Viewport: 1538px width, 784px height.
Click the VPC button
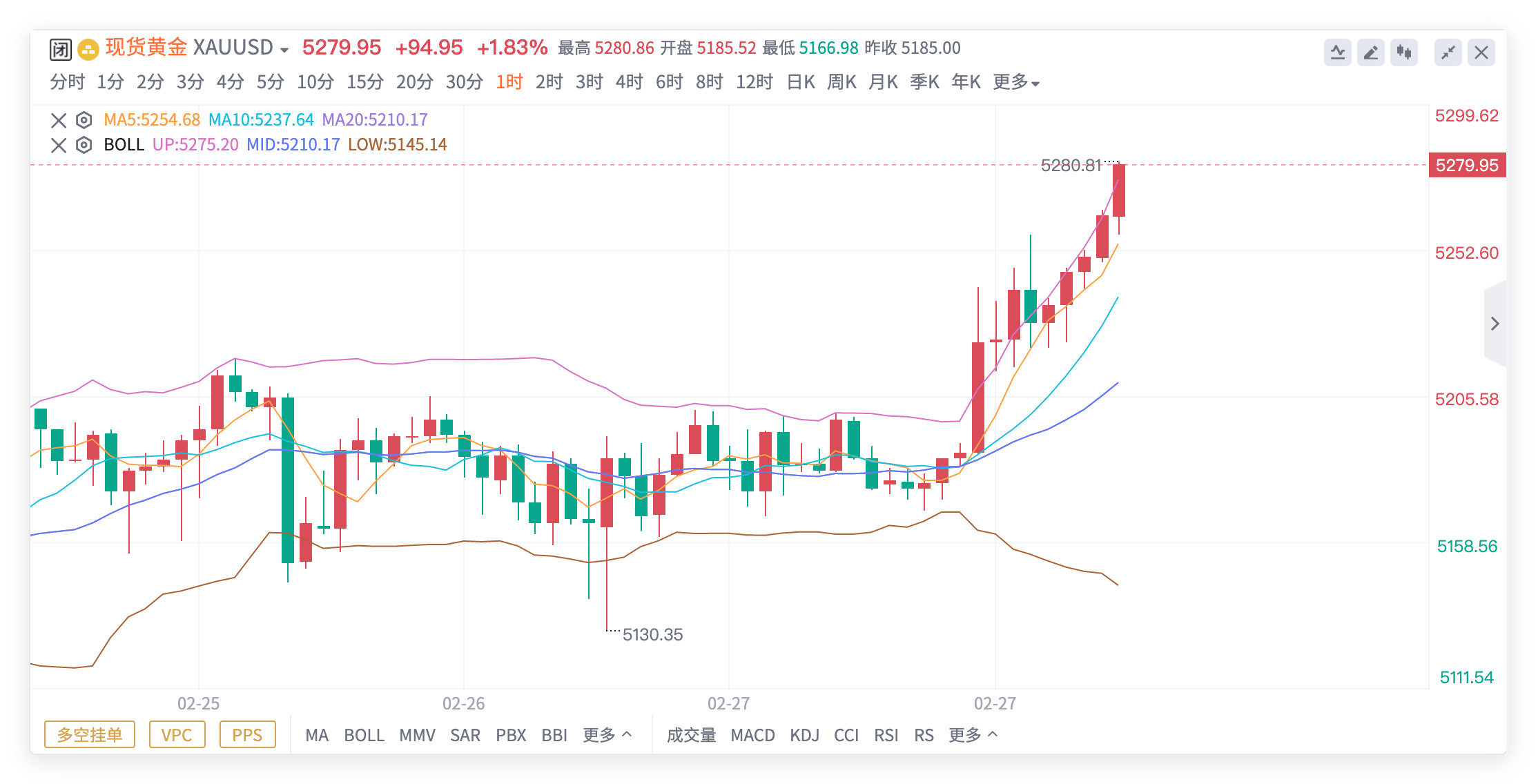(x=177, y=735)
